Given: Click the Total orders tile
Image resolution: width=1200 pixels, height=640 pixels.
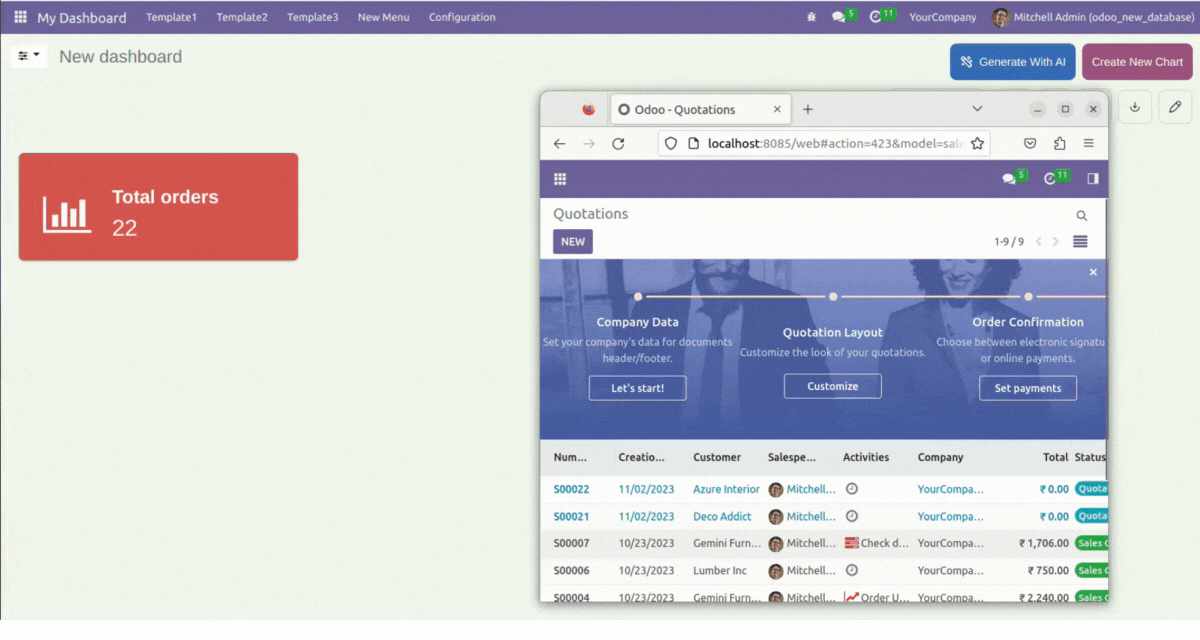Looking at the screenshot, I should (158, 207).
